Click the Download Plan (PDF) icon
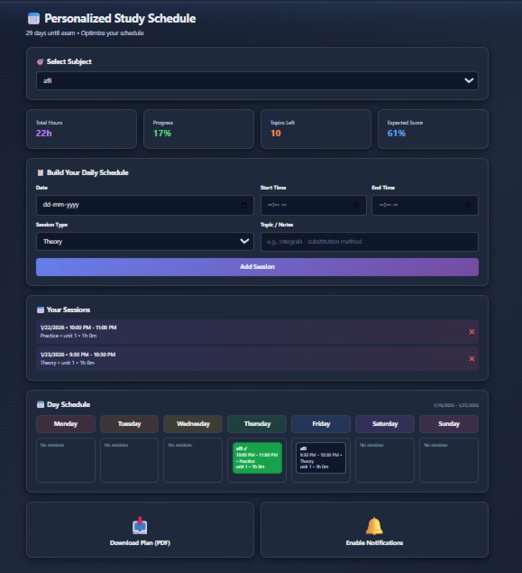The height and width of the screenshot is (573, 522). click(x=140, y=525)
